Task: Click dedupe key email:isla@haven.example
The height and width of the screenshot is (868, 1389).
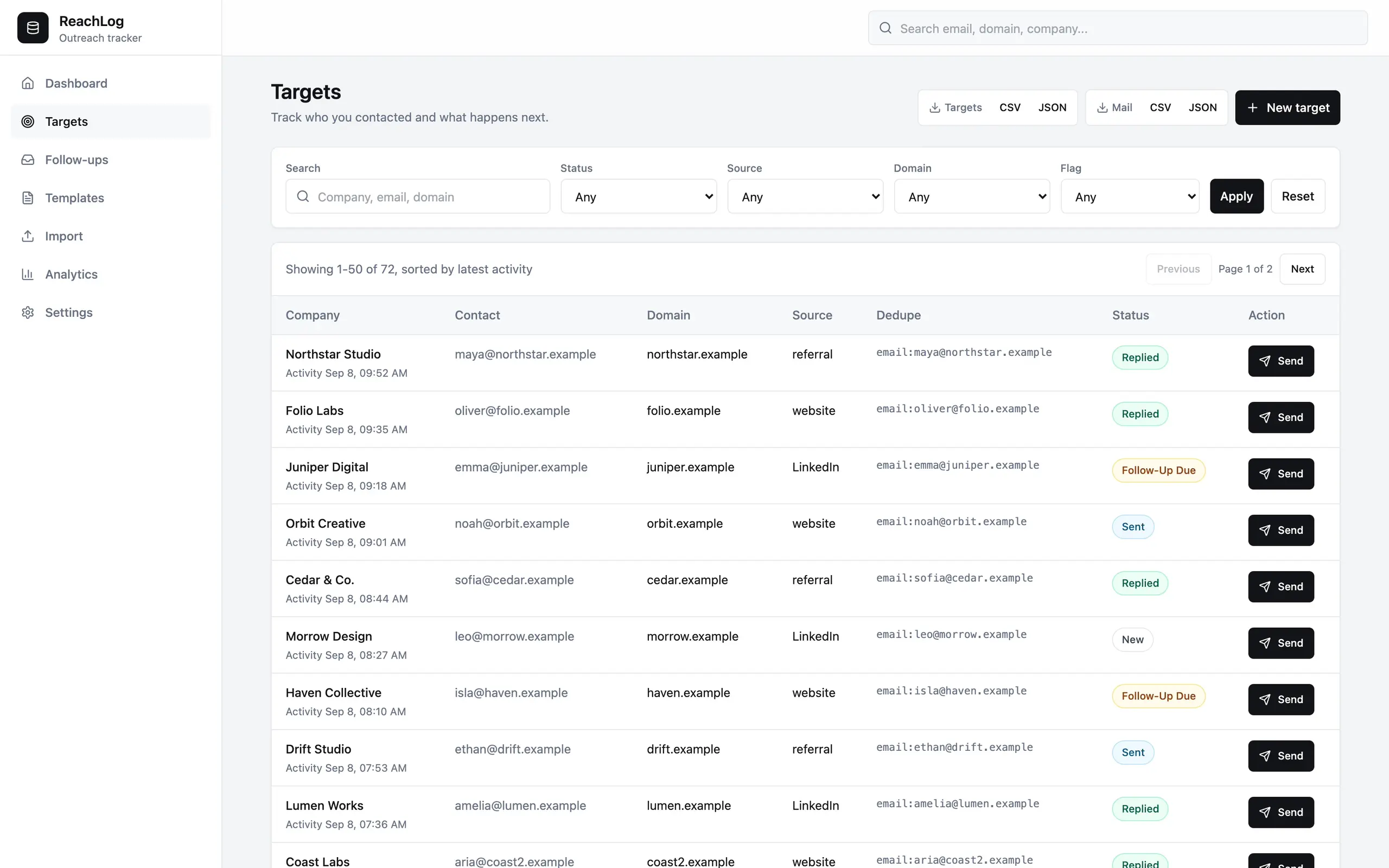Action: pyautogui.click(x=951, y=691)
